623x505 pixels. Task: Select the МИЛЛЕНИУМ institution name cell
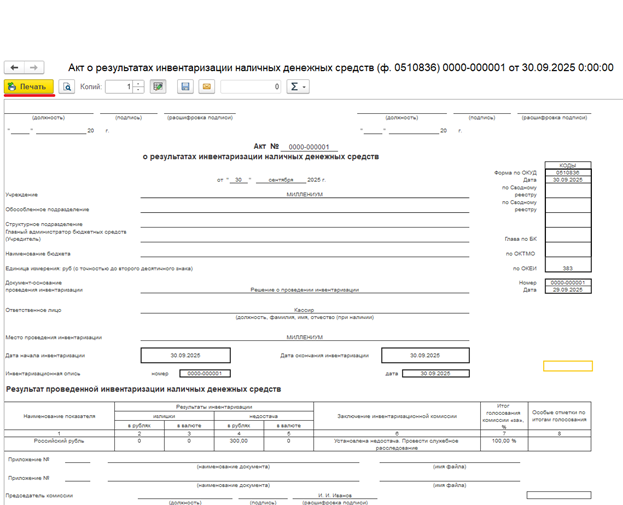[304, 194]
